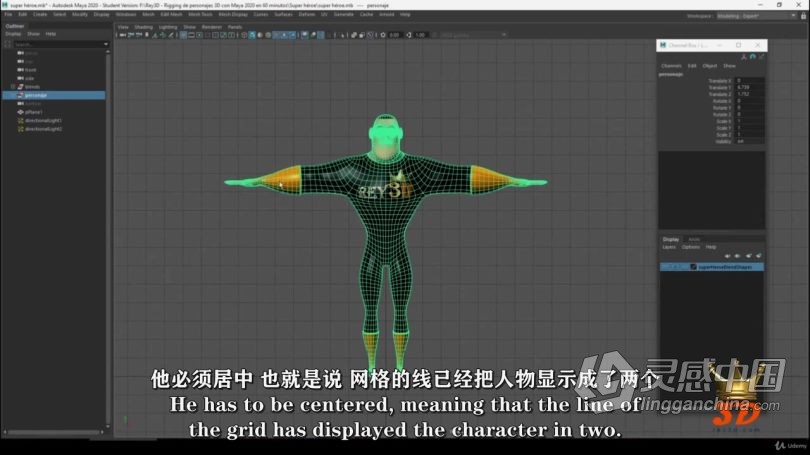Click the round teal icon in Channel Box header
This screenshot has width=810, height=455.
(x=753, y=57)
